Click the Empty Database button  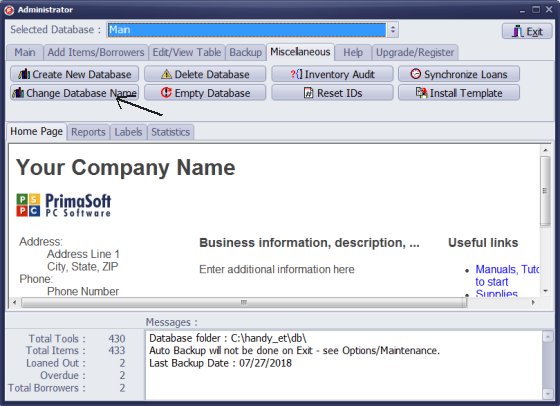(205, 93)
